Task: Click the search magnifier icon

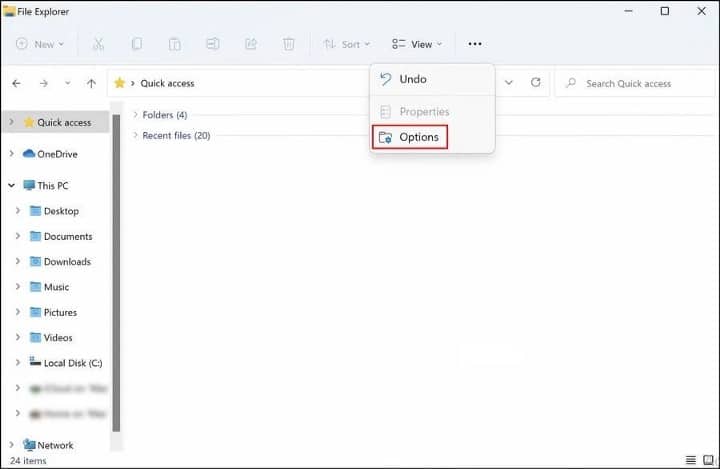Action: click(x=571, y=83)
